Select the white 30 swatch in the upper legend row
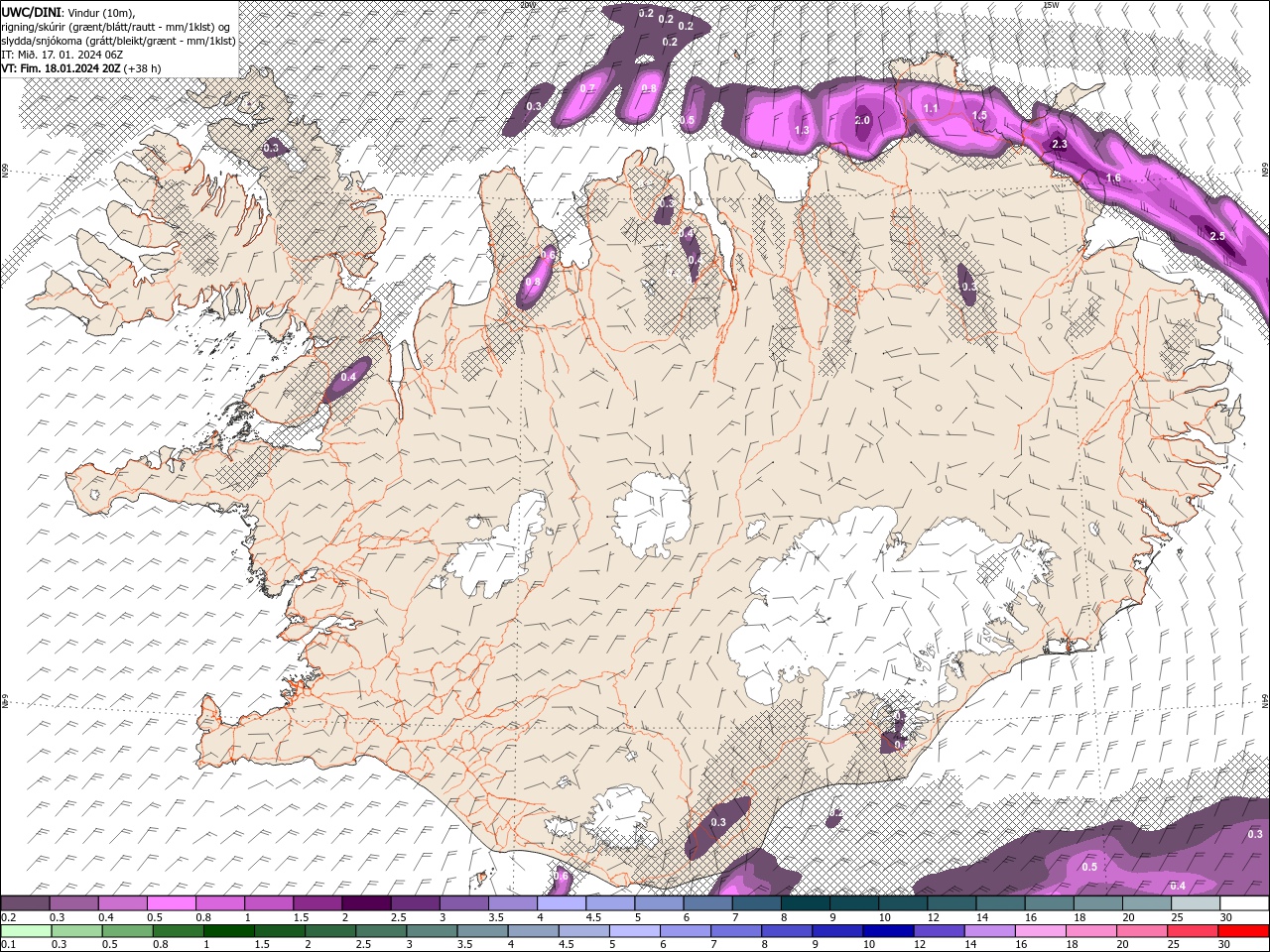The height and width of the screenshot is (952, 1270). 1243,903
